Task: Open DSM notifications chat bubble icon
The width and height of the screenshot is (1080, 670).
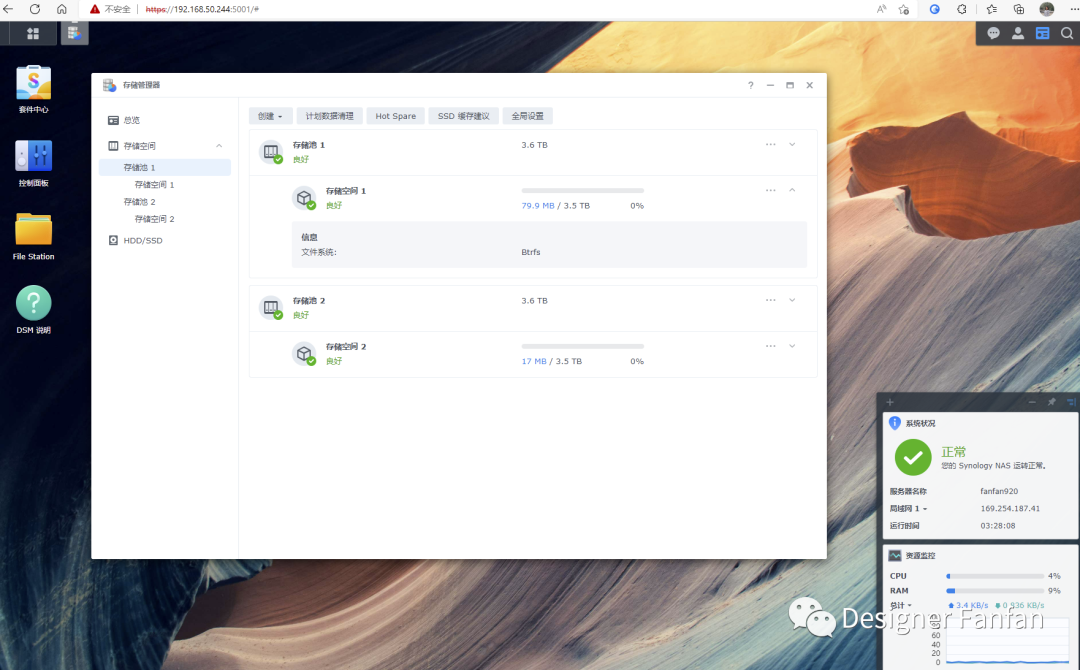Action: pyautogui.click(x=993, y=33)
